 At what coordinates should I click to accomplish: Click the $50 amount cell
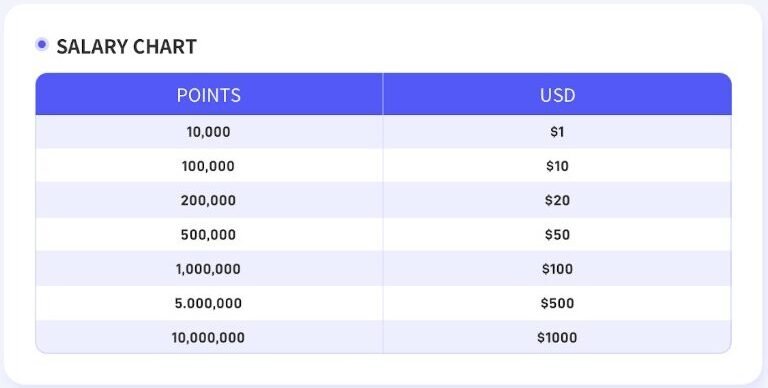click(557, 234)
